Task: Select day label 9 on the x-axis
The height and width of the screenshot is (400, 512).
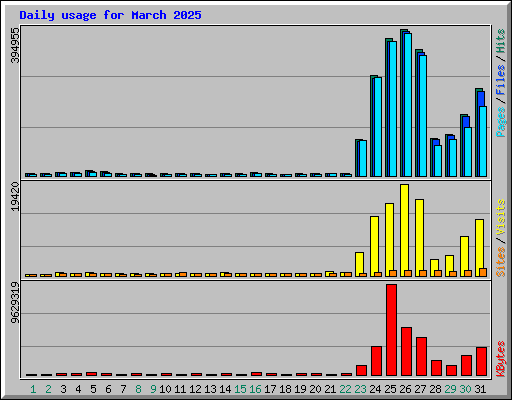Action: (153, 389)
